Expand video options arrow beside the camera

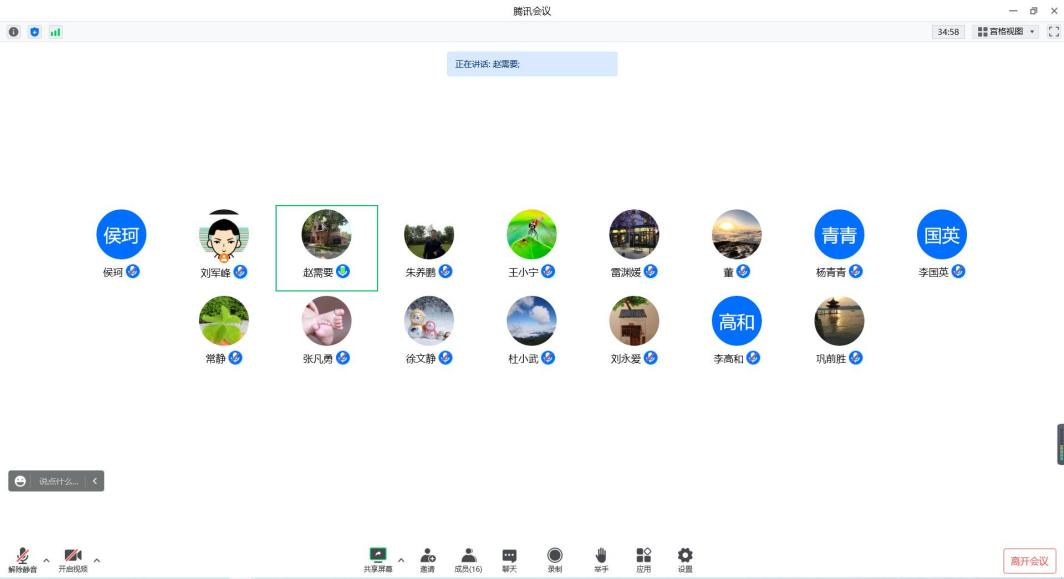pyautogui.click(x=96, y=559)
